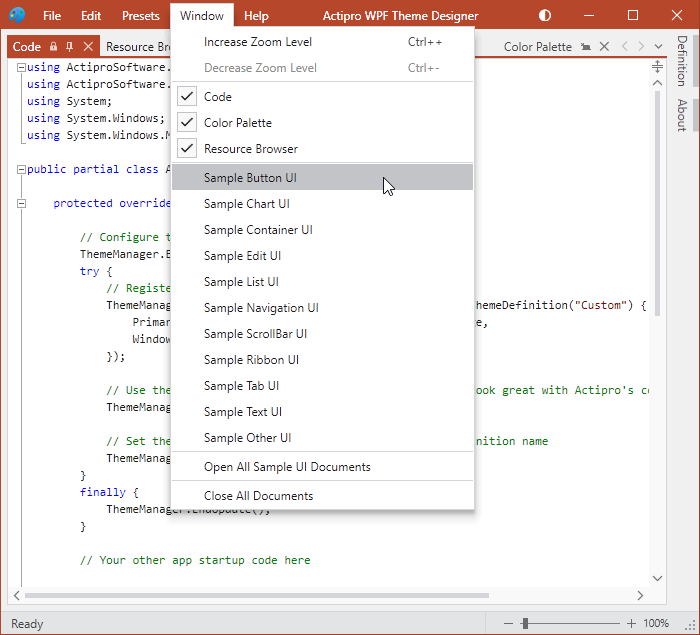Viewport: 700px width, 635px height.
Task: Click the horizontal scrollbar thumb in code editor
Action: coord(257,595)
